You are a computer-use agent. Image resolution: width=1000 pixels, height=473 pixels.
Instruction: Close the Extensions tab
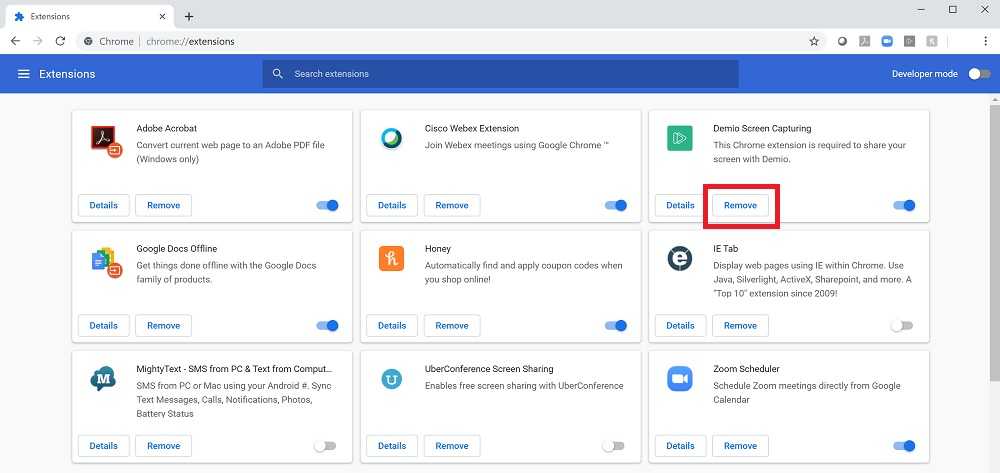163,17
